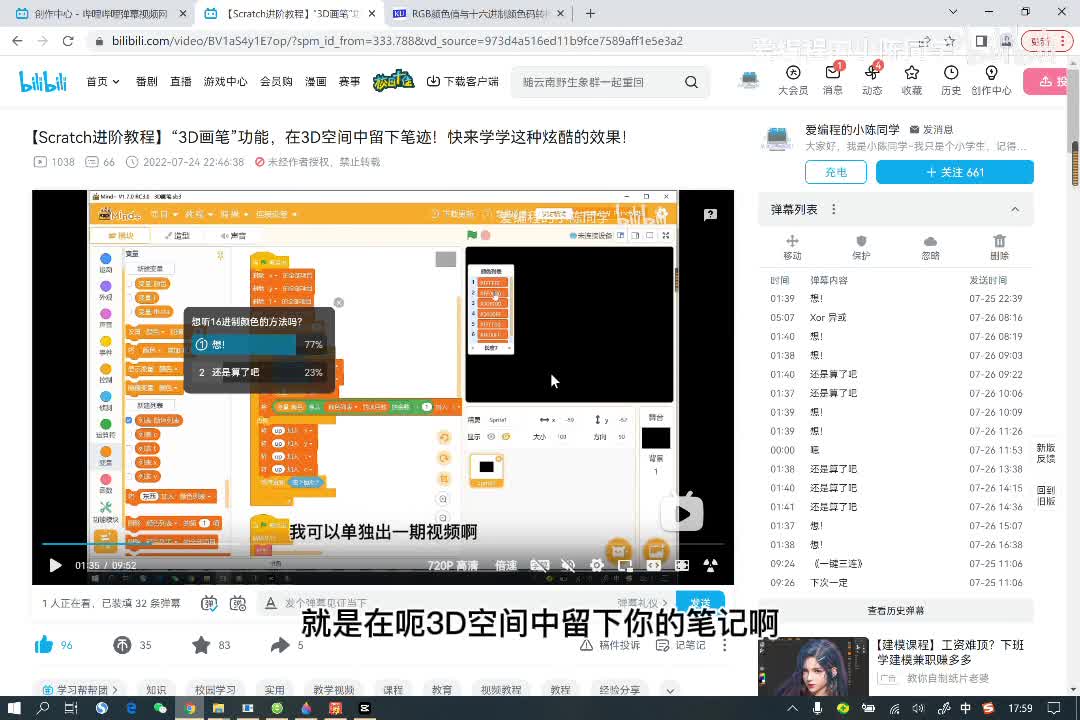Click the uploader avatar beside 爱编程的小陈同学
The width and height of the screenshot is (1080, 720).
click(x=777, y=138)
